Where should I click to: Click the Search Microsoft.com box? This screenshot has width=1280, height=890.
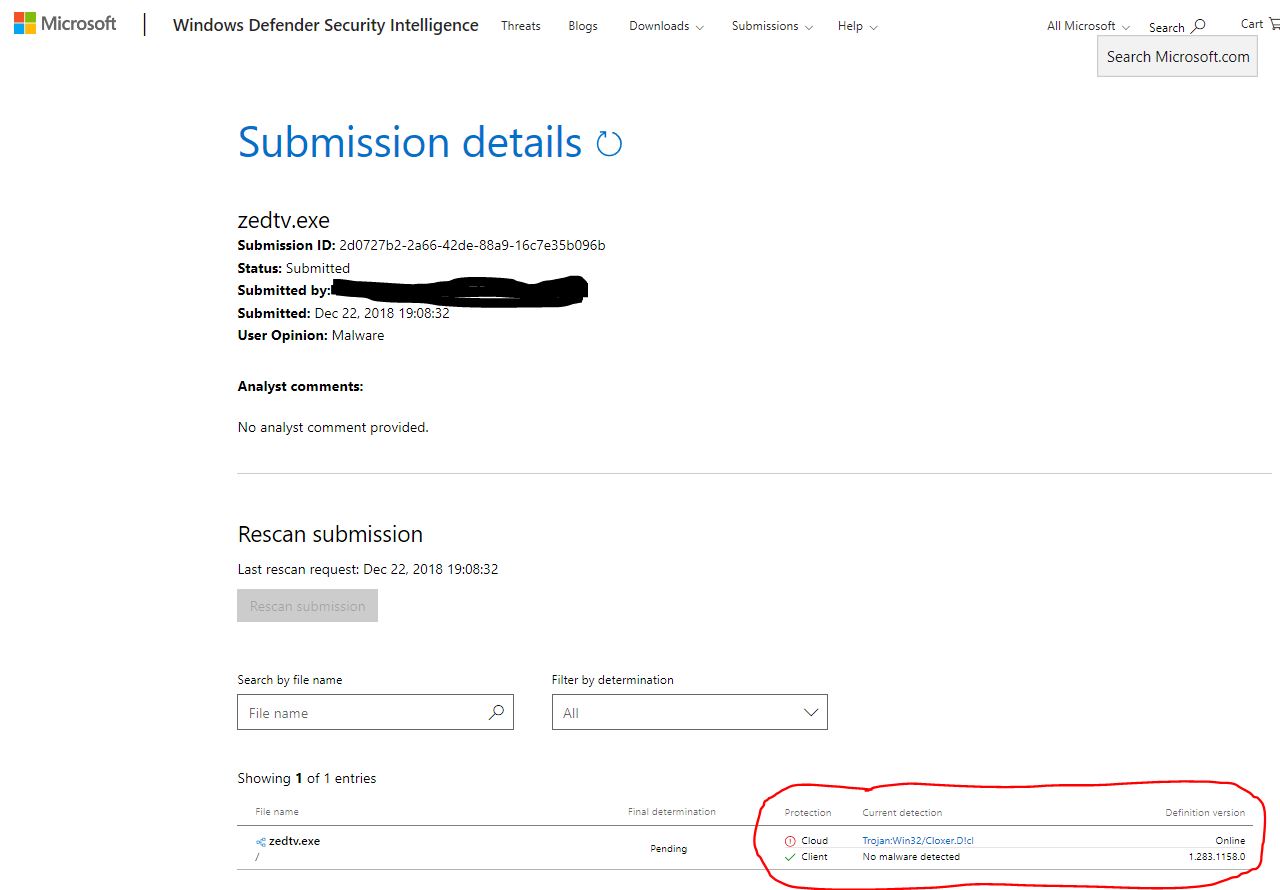[1178, 57]
